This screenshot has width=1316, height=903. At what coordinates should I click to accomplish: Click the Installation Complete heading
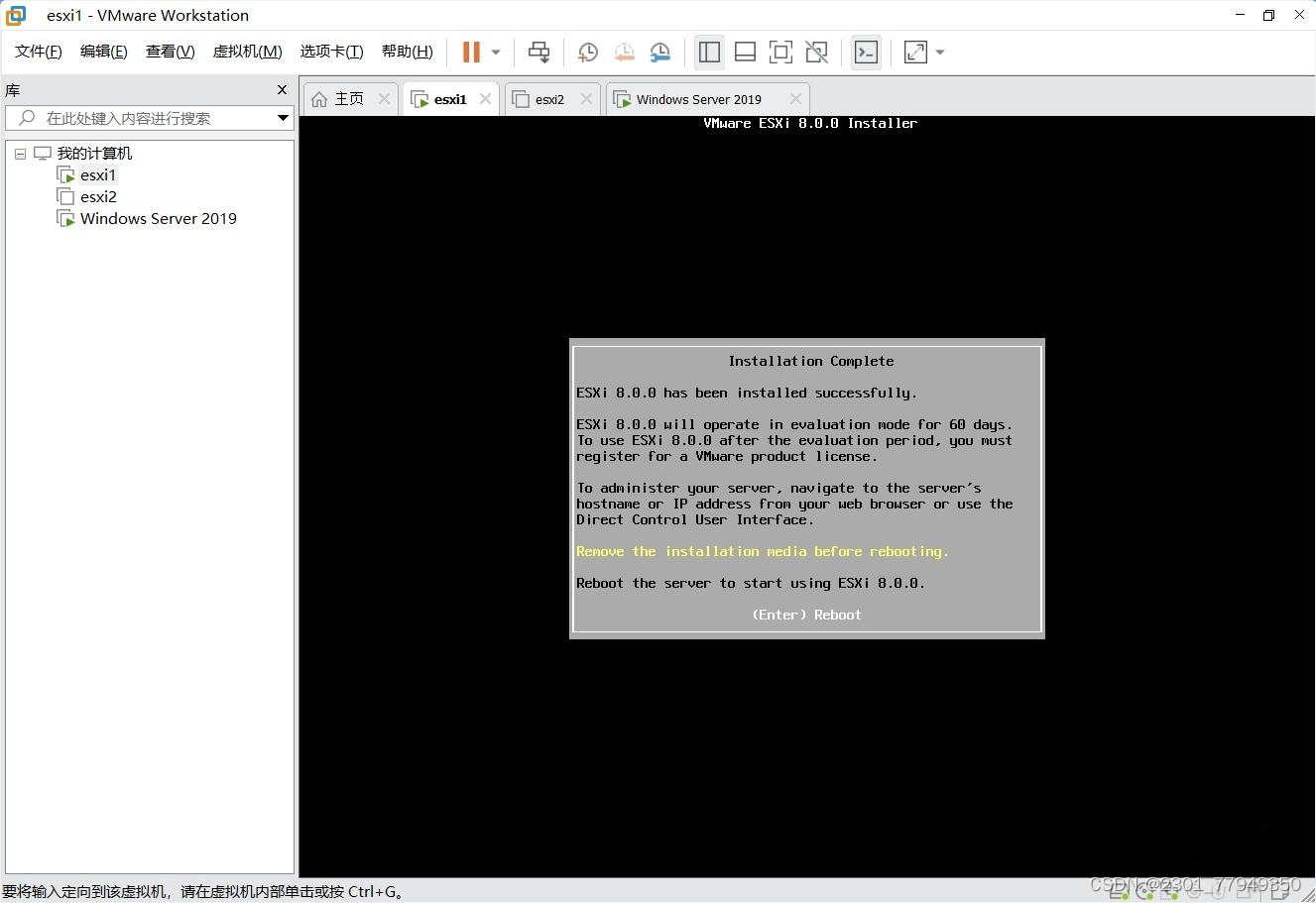pos(811,361)
